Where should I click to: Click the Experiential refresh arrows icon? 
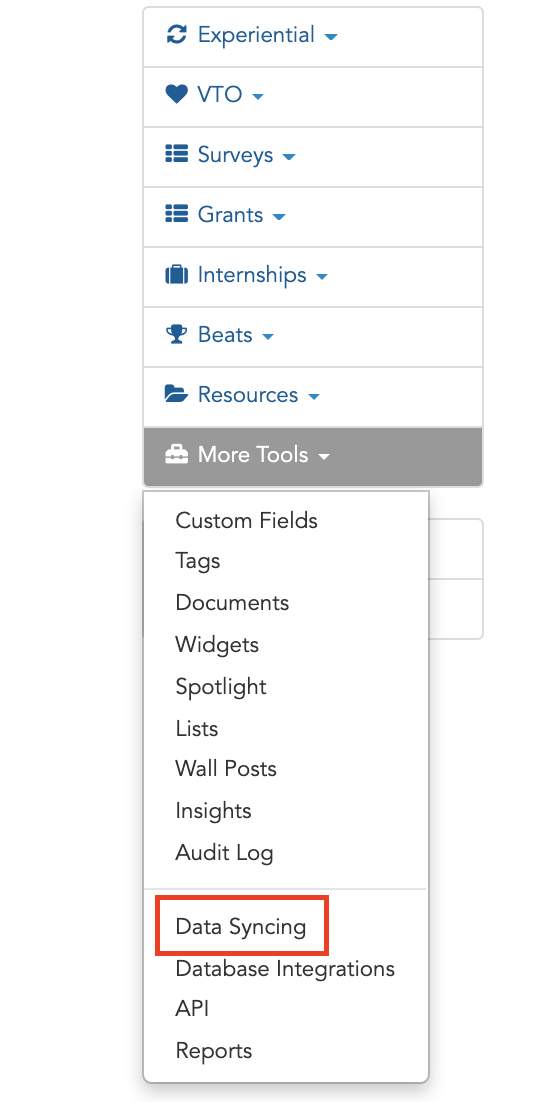click(x=176, y=34)
